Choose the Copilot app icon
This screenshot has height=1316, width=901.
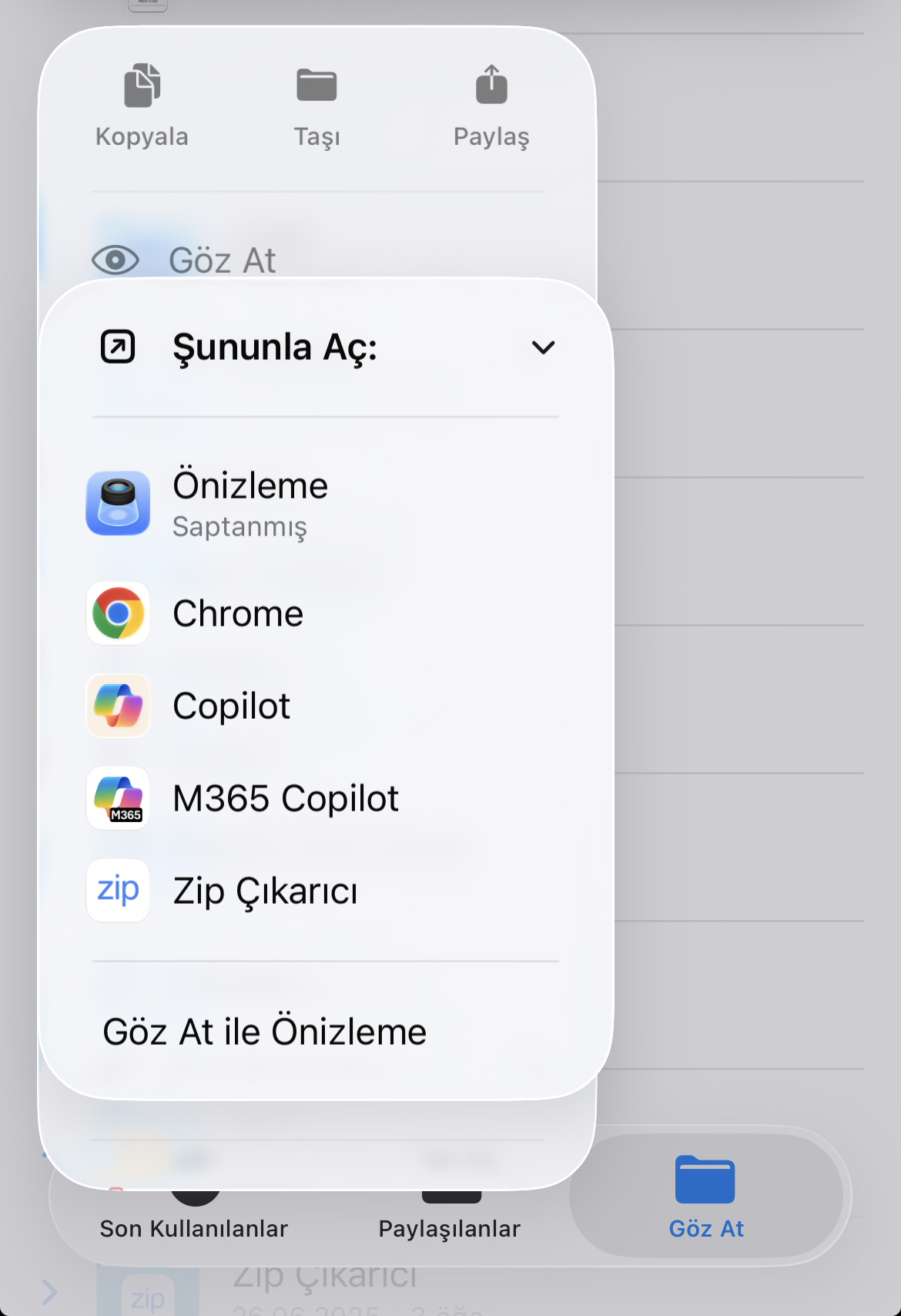click(x=118, y=706)
